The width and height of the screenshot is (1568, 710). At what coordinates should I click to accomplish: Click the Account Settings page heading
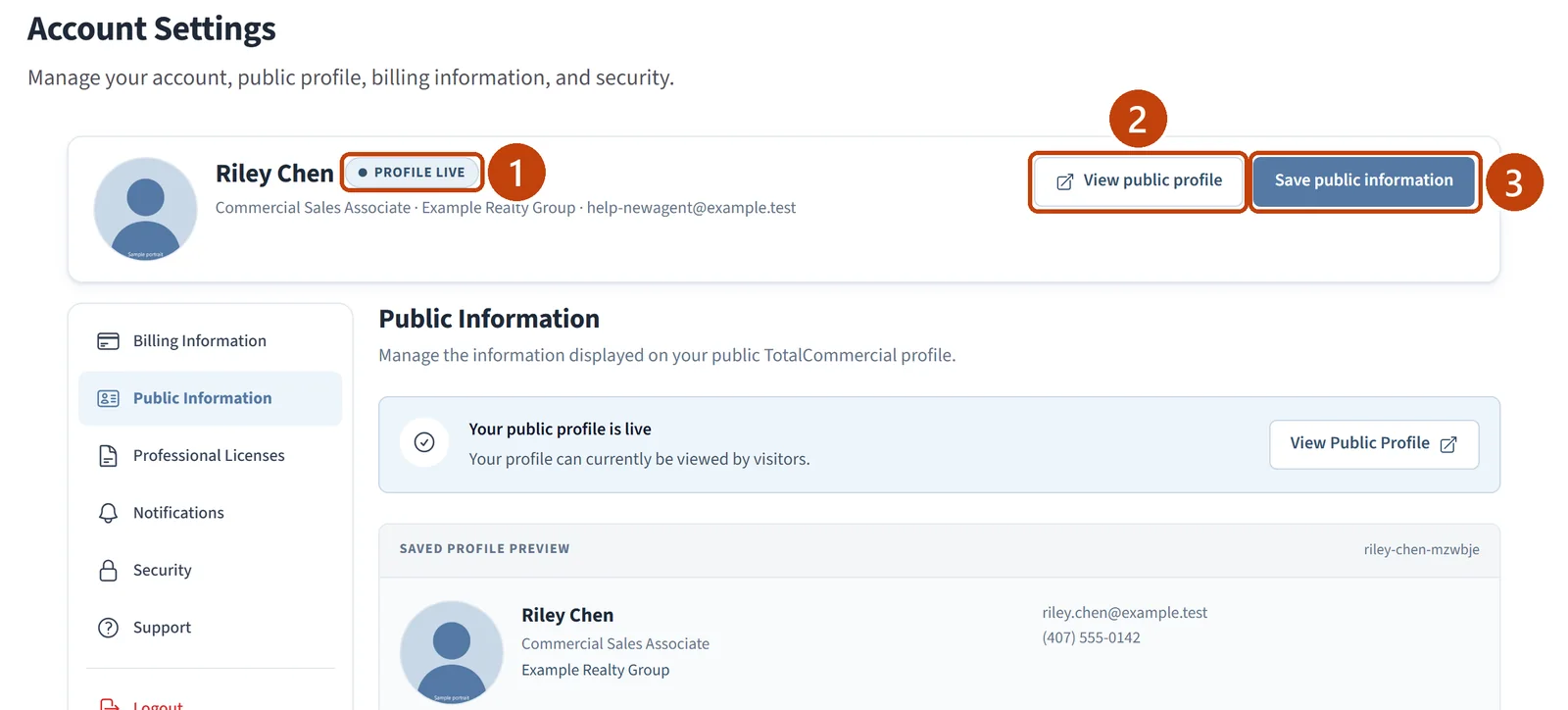pyautogui.click(x=152, y=28)
